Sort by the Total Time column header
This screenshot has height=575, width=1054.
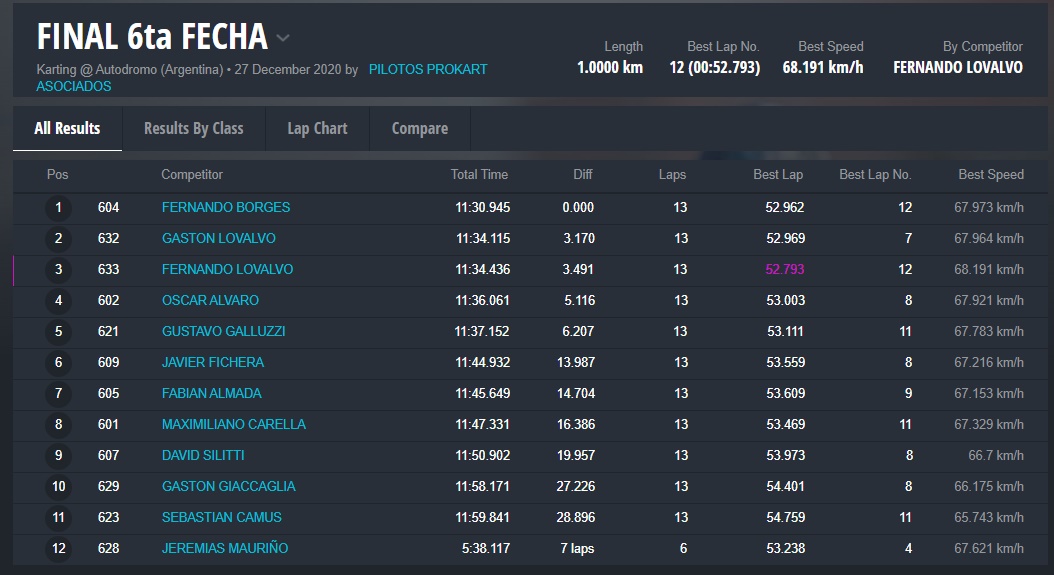click(x=479, y=175)
